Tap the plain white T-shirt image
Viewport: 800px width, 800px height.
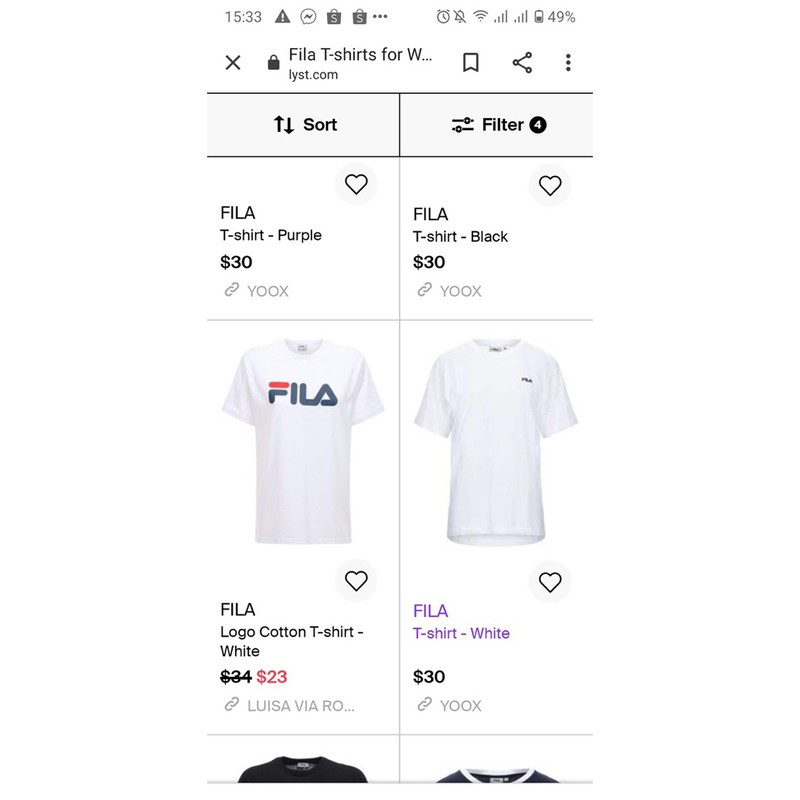click(496, 445)
